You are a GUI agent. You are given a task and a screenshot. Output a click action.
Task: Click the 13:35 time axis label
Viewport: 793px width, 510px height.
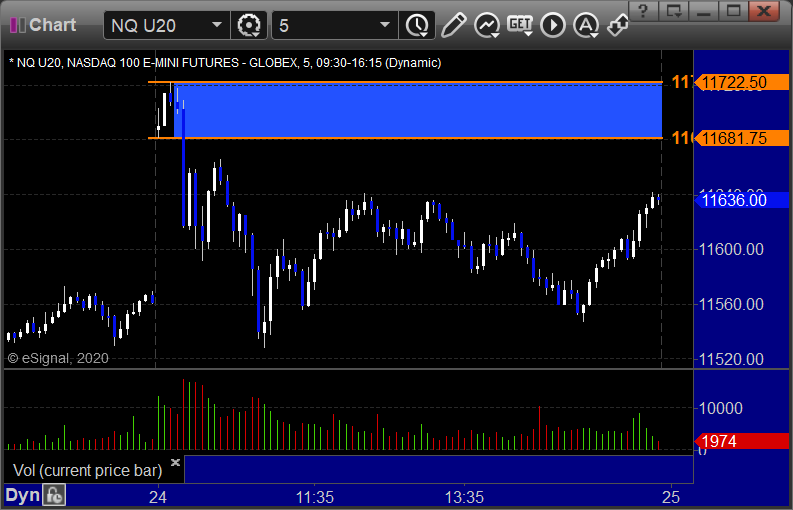pyautogui.click(x=464, y=497)
